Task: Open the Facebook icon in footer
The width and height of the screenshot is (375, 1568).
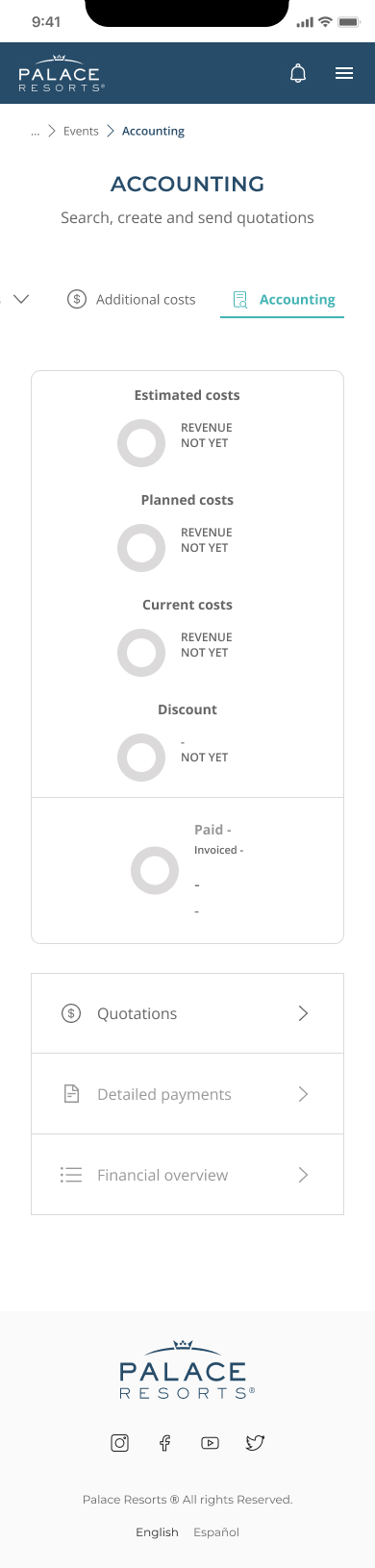Action: tap(164, 1442)
